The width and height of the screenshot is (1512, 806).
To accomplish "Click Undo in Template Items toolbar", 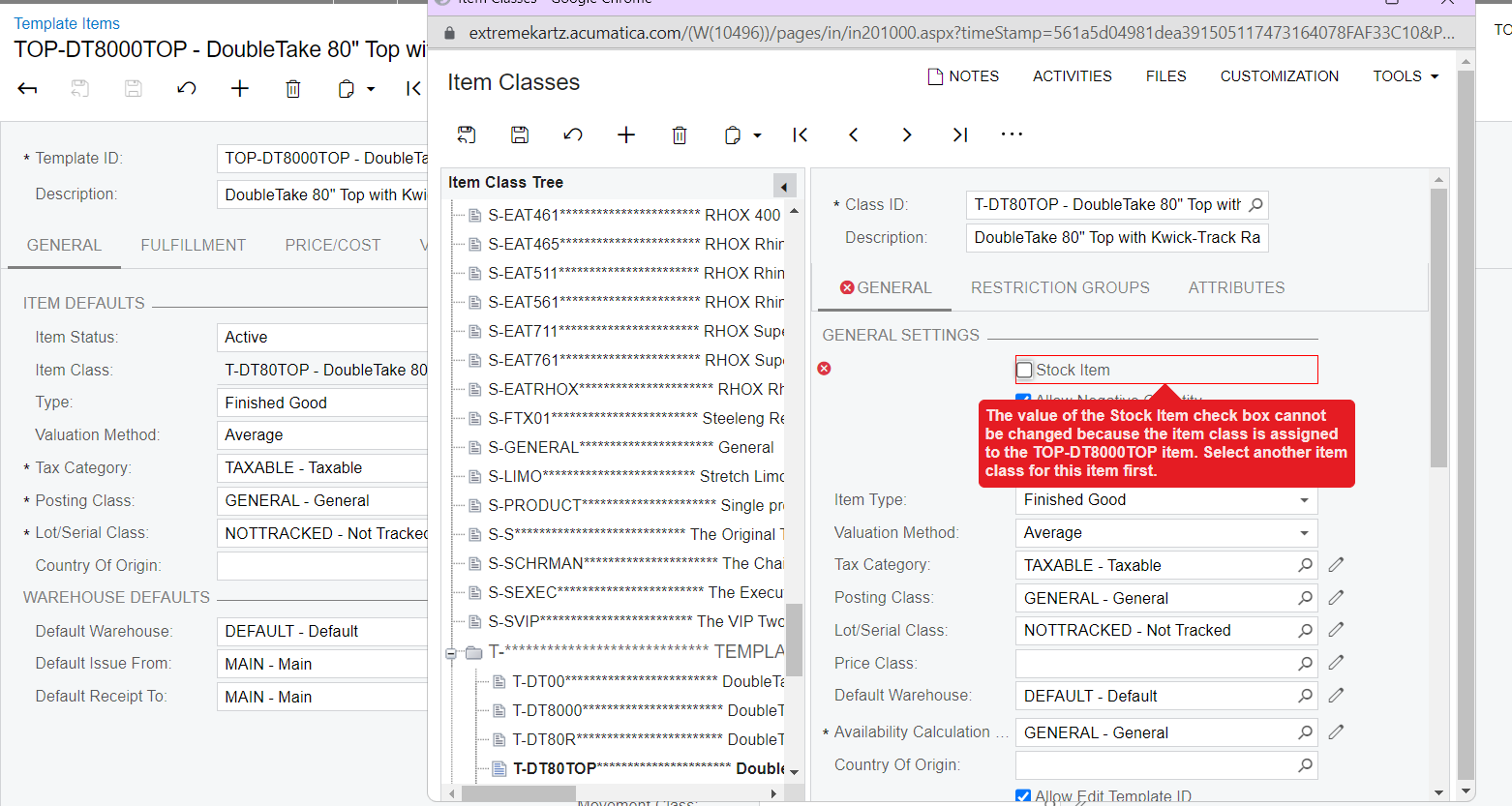I will pyautogui.click(x=187, y=89).
